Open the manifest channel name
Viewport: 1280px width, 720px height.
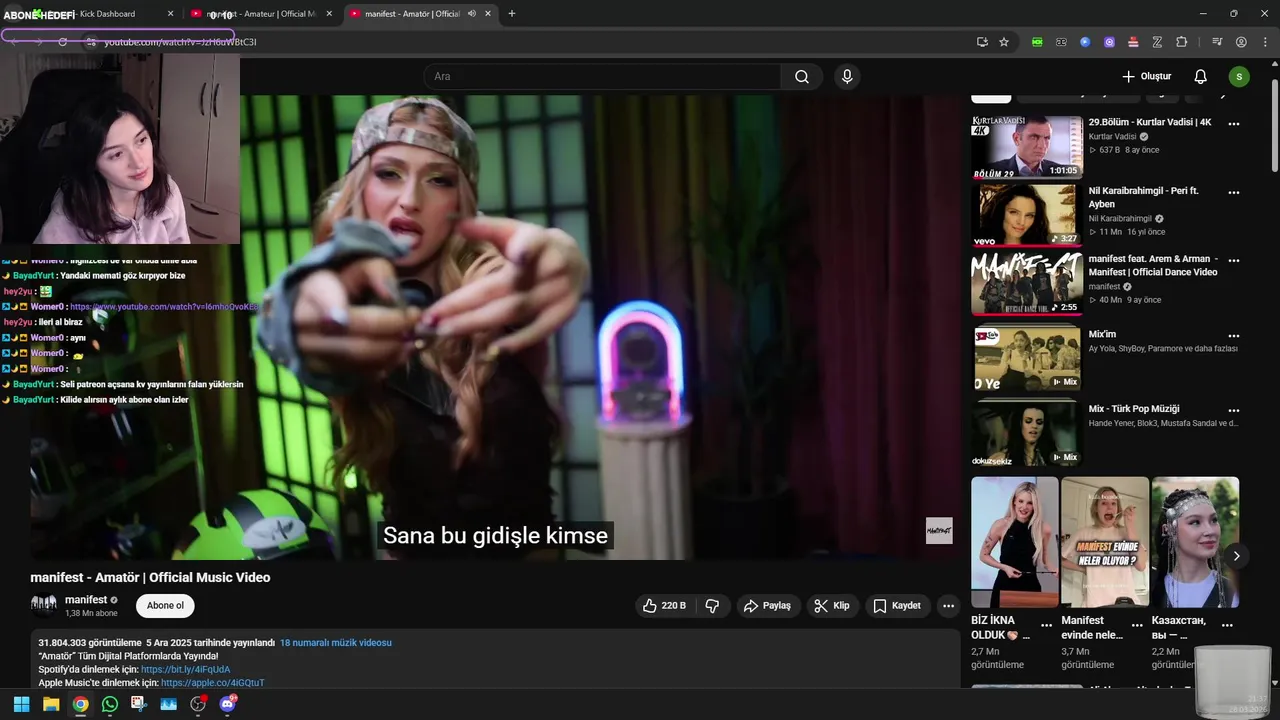(86, 600)
